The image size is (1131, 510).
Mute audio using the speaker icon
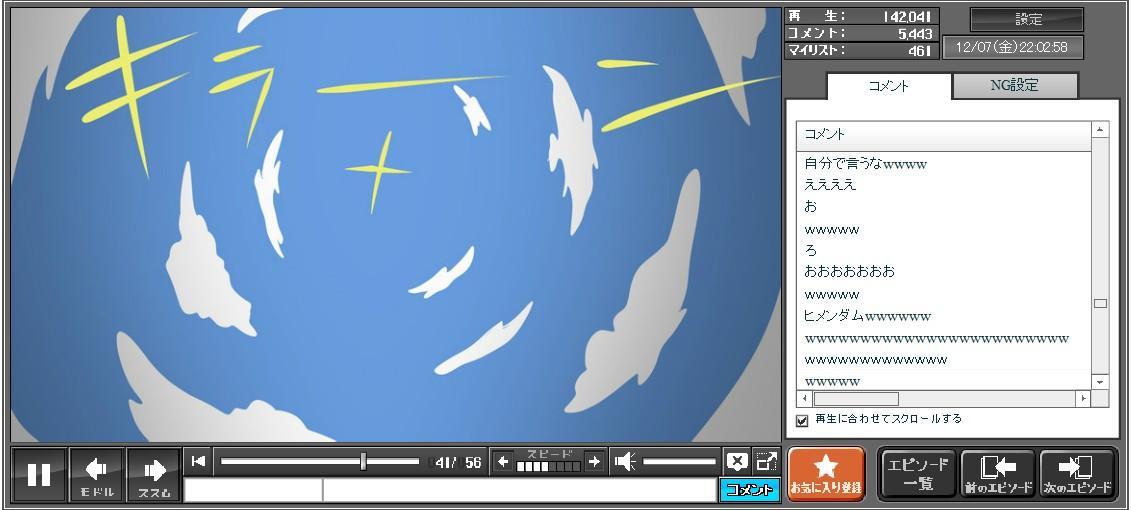(x=625, y=461)
